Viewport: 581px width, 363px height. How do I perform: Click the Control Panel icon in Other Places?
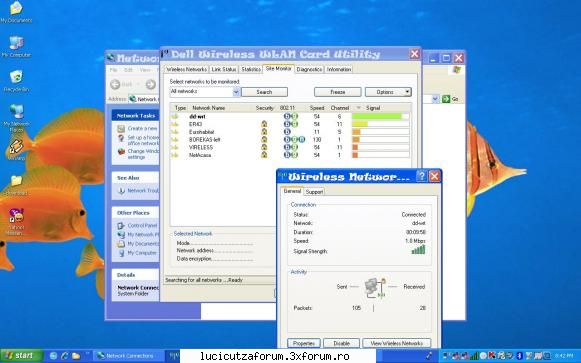pyautogui.click(x=121, y=226)
